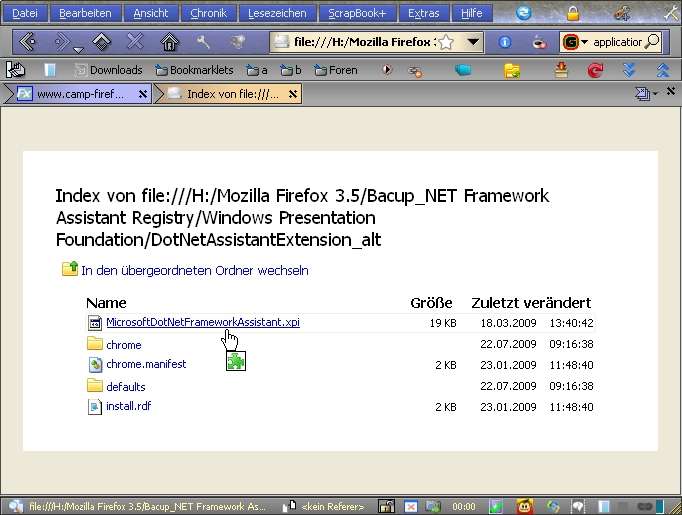The height and width of the screenshot is (515, 682).
Task: Click the 00:00 timer in status bar
Action: tap(464, 507)
